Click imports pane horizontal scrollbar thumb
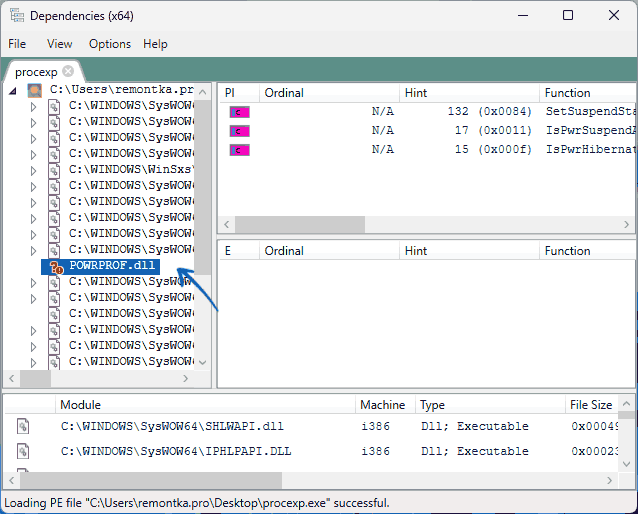This screenshot has width=638, height=514. click(x=300, y=224)
